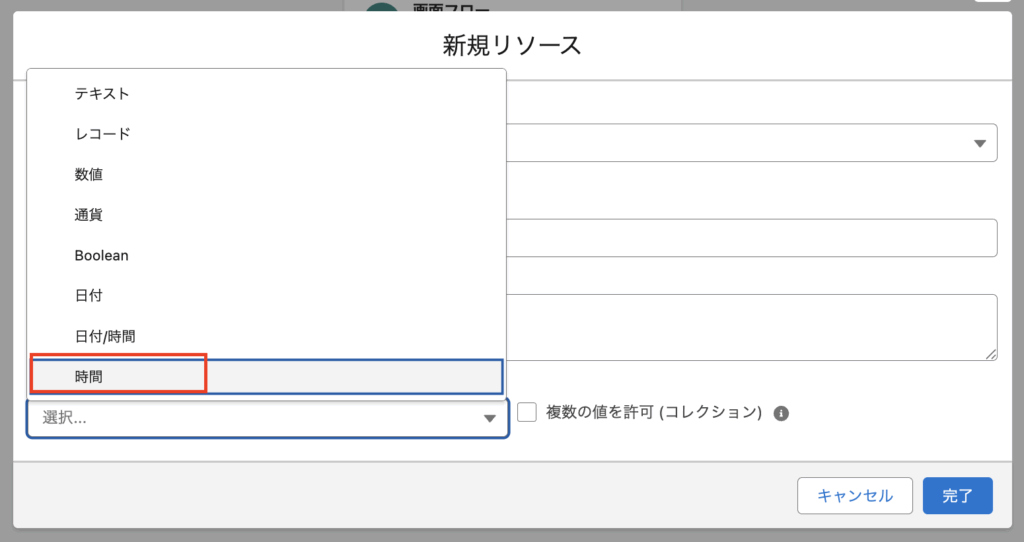Choose レコード from the data type list
This screenshot has height=542, width=1024.
coord(102,133)
